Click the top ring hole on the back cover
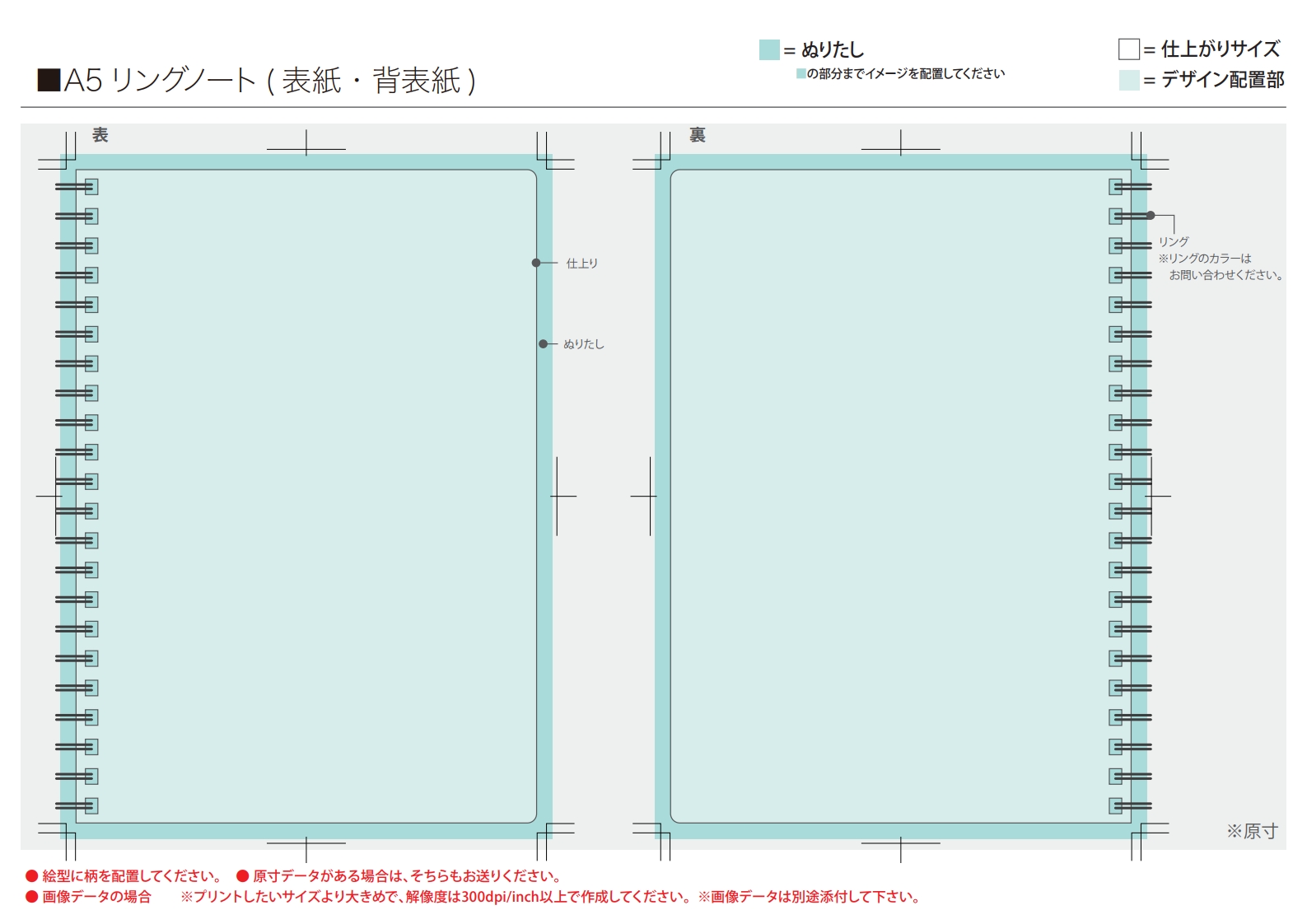Image resolution: width=1307 pixels, height=924 pixels. point(1116,187)
